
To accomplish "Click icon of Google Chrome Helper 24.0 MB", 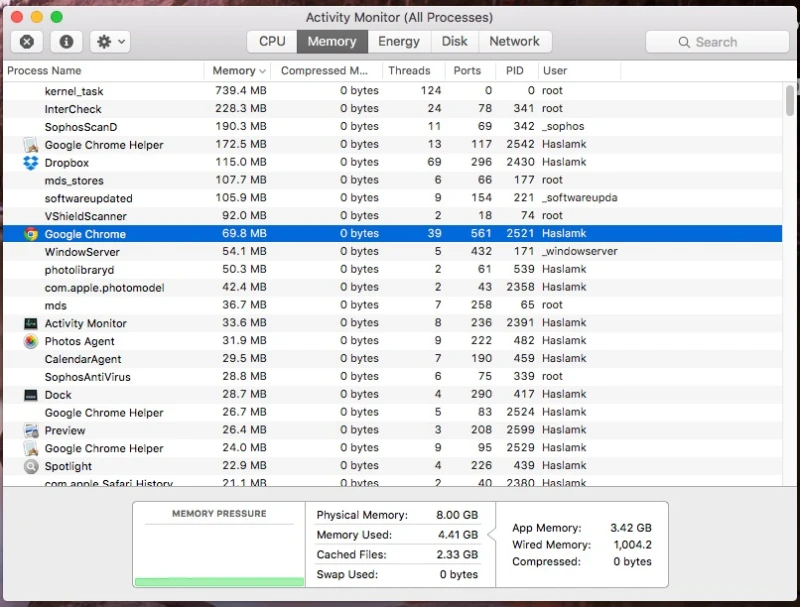I will click(x=31, y=448).
